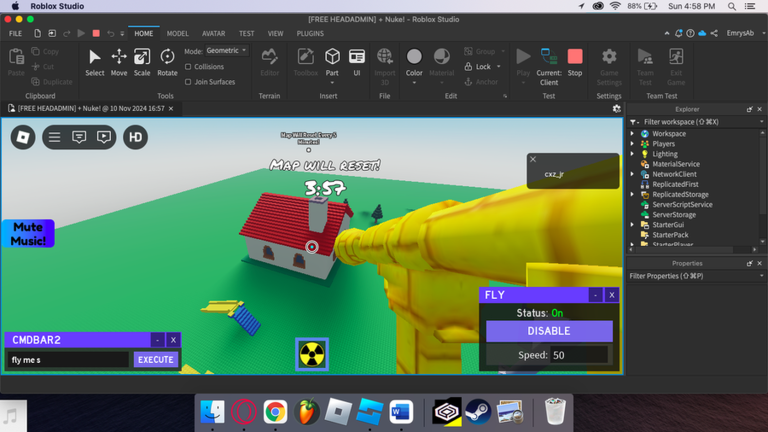This screenshot has width=768, height=432.
Task: Click the Lock button in Edit
Action: pos(478,67)
